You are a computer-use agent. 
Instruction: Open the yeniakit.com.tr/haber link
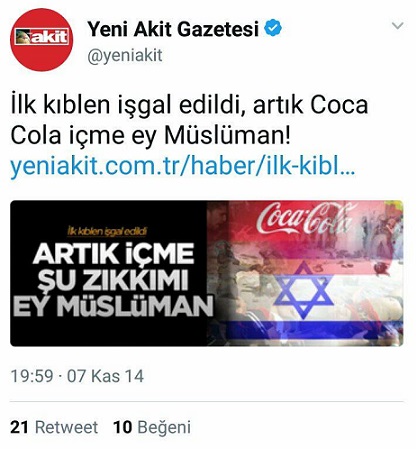coord(183,166)
